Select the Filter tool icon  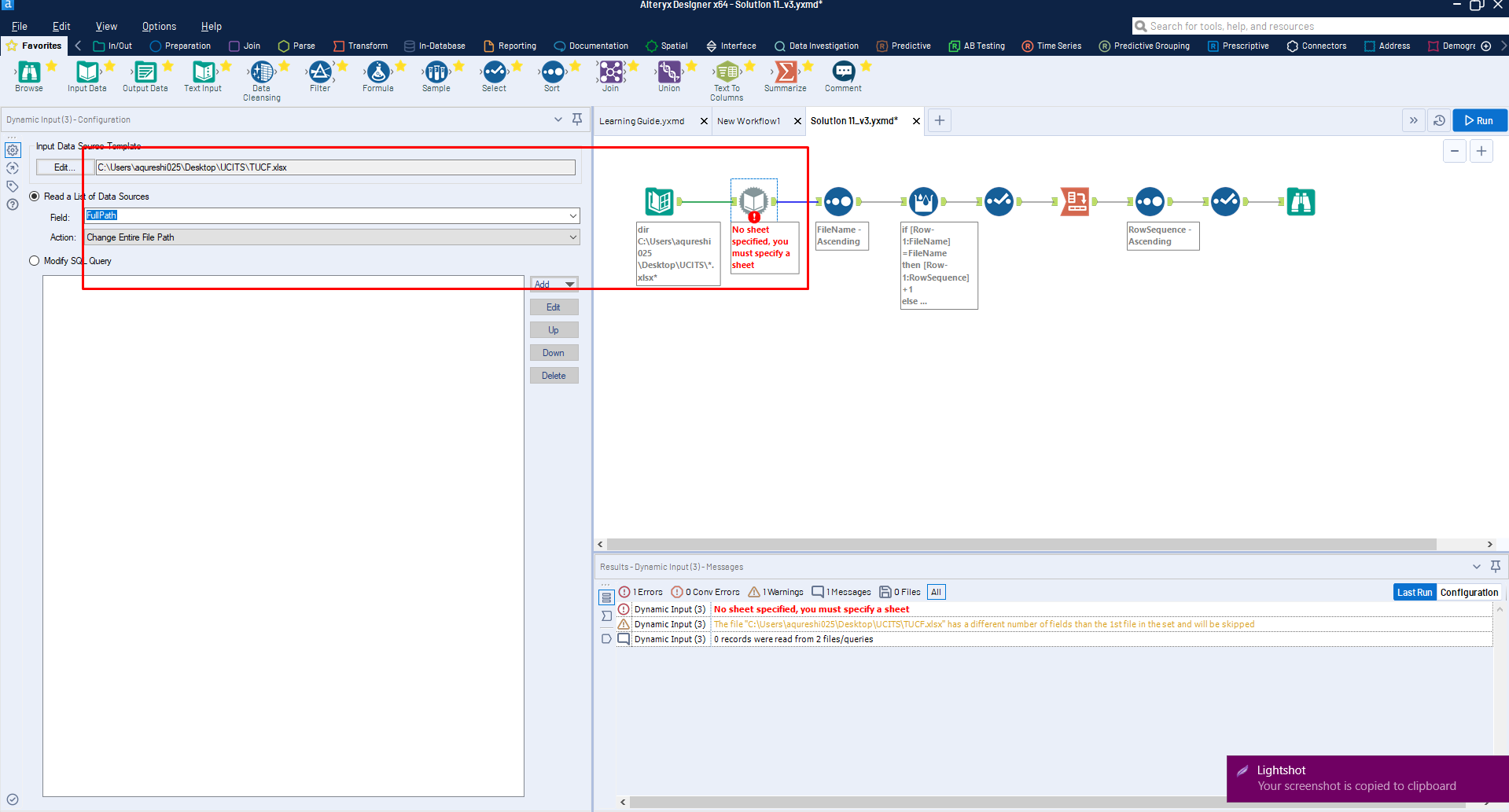[320, 73]
